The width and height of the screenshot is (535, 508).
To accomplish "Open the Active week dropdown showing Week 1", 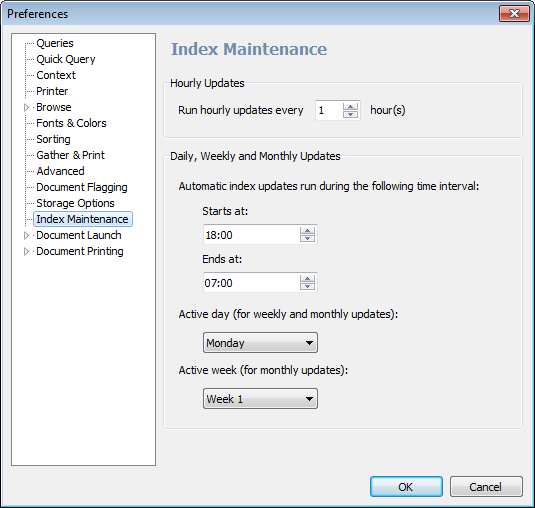I will point(260,398).
